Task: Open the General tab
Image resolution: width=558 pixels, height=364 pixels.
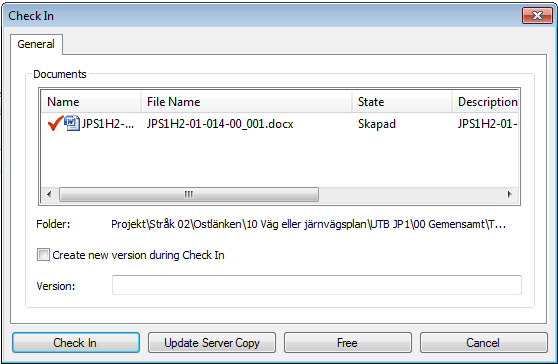Action: (36, 44)
